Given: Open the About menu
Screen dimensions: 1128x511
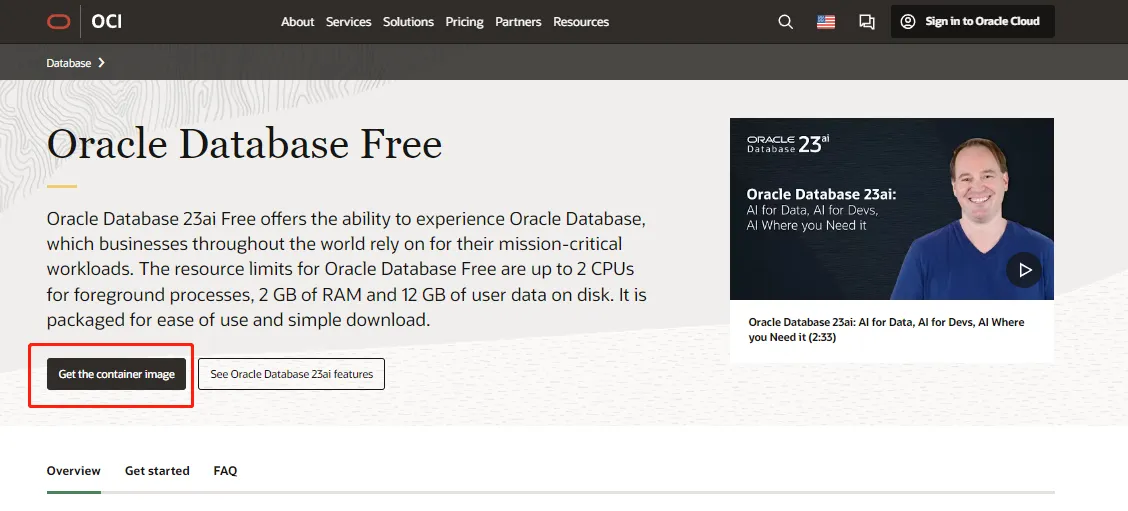Looking at the screenshot, I should [297, 22].
